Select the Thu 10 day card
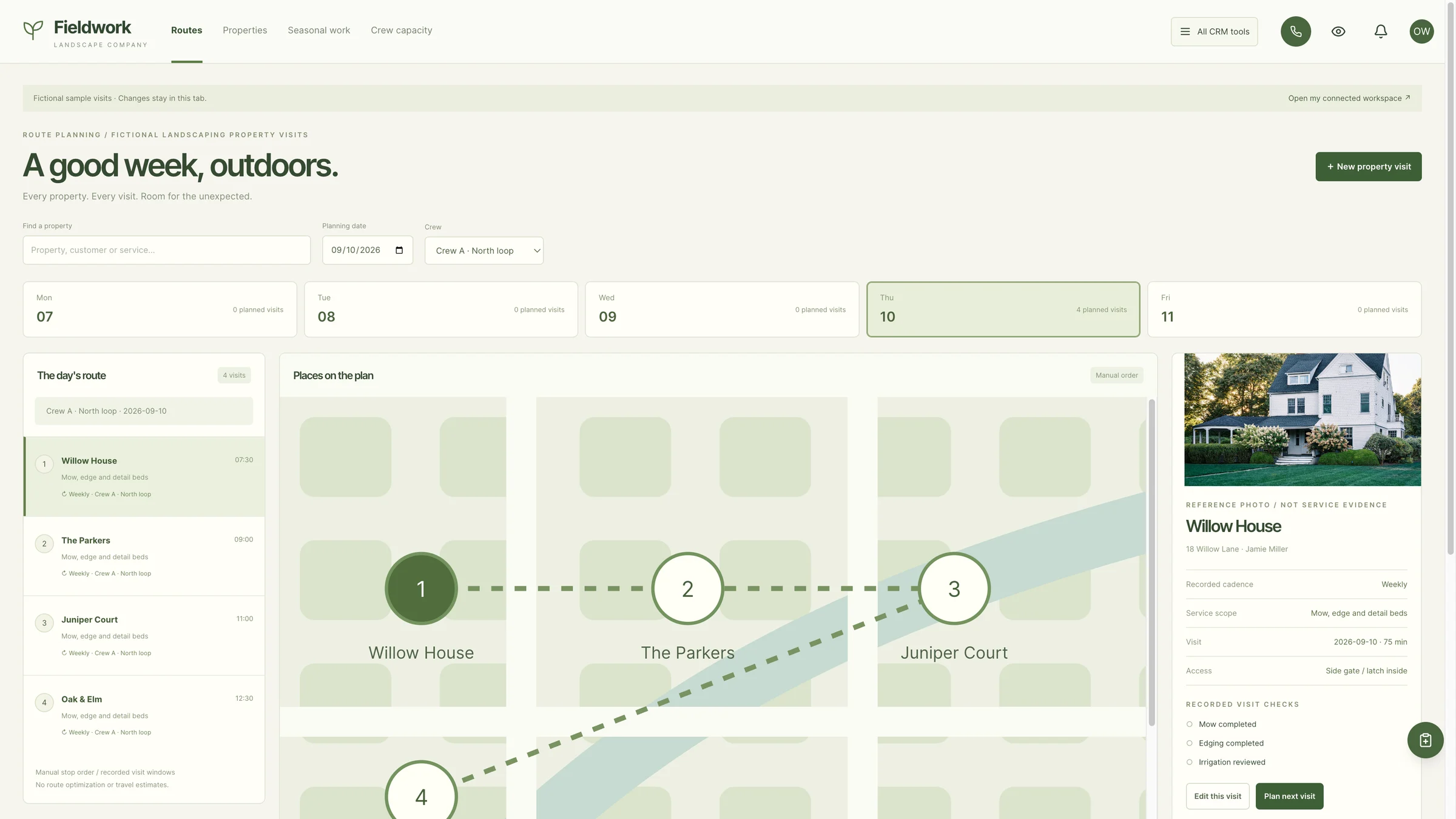1456x819 pixels. pyautogui.click(x=1003, y=309)
